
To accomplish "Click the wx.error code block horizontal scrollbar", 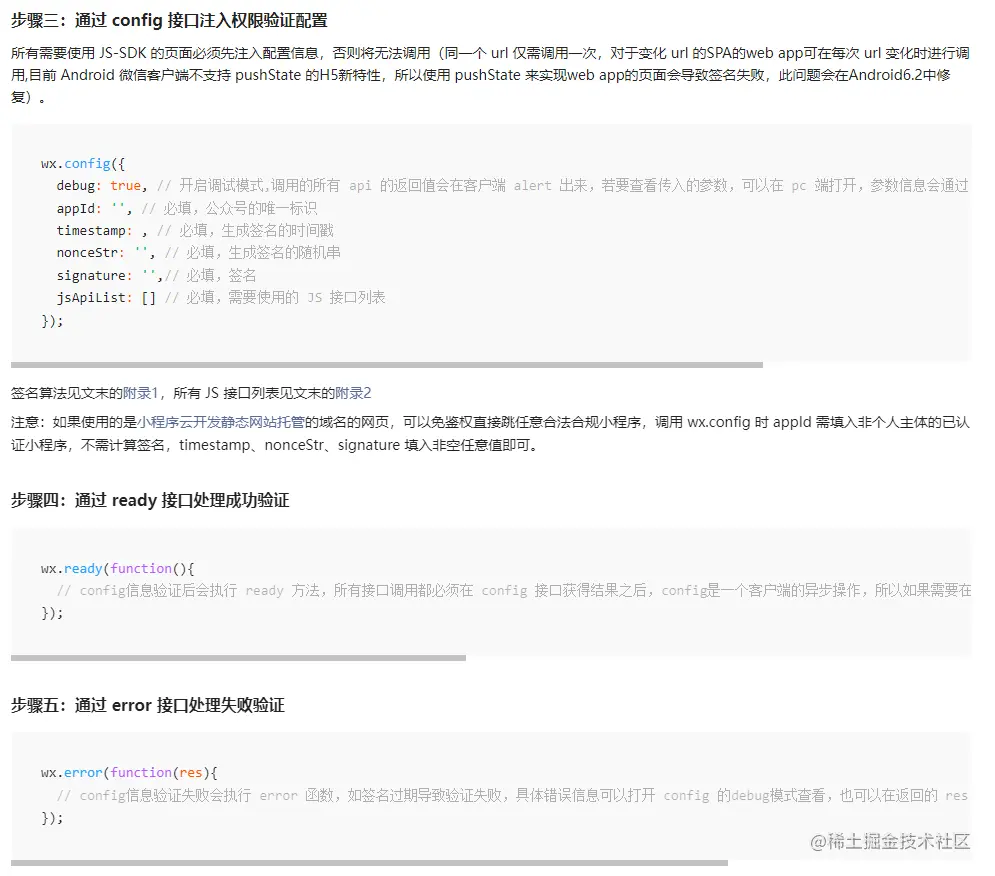I will [369, 863].
